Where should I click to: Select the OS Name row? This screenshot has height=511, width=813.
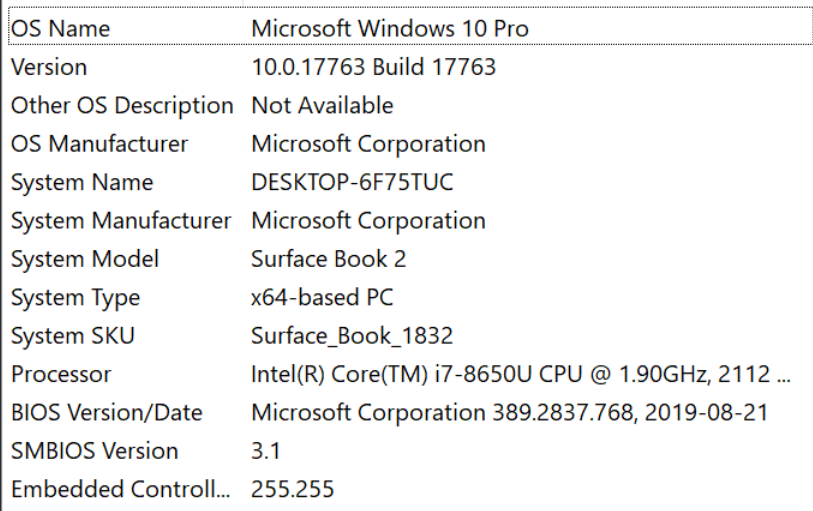coord(410,28)
